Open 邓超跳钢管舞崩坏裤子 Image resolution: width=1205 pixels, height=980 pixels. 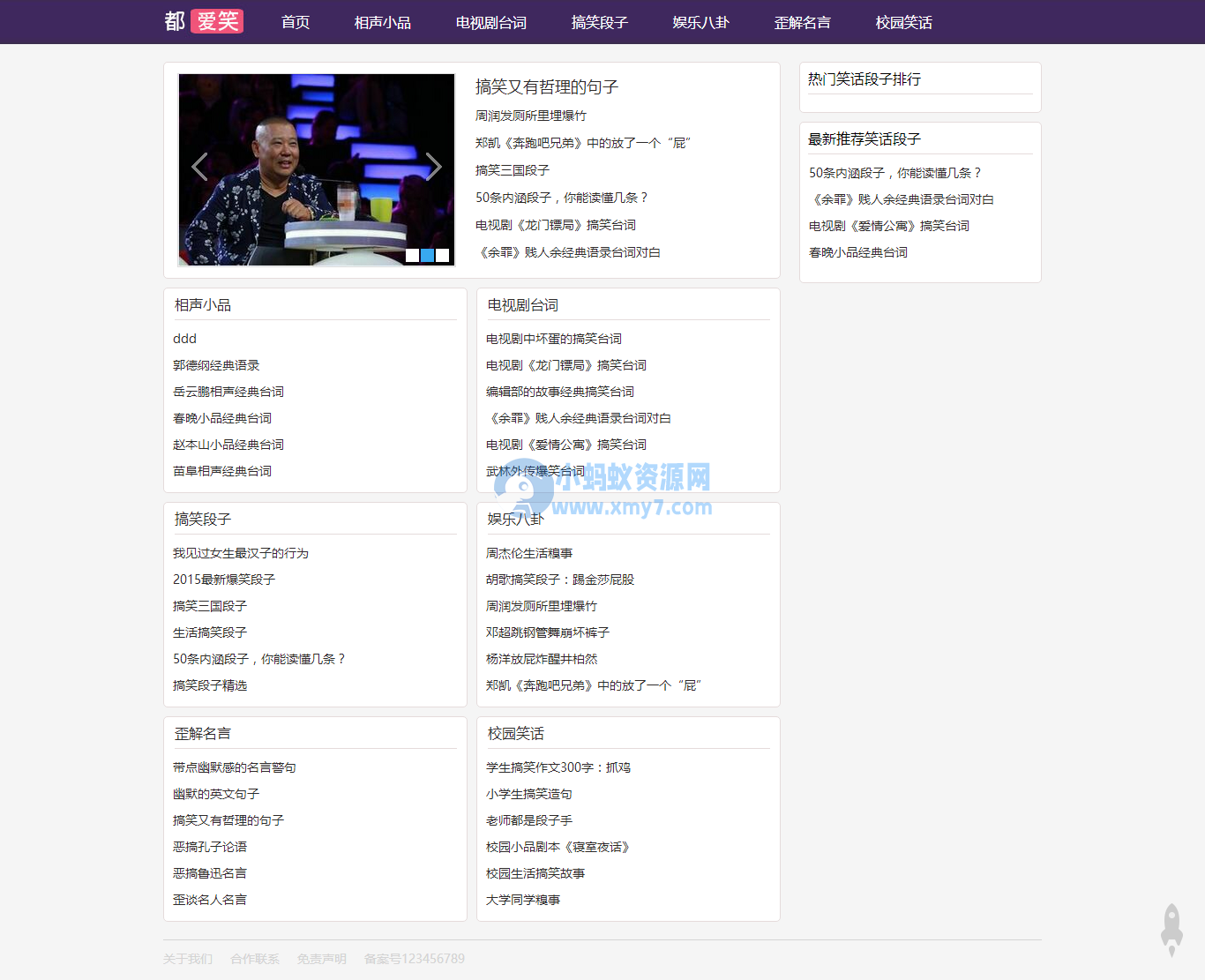(x=548, y=632)
